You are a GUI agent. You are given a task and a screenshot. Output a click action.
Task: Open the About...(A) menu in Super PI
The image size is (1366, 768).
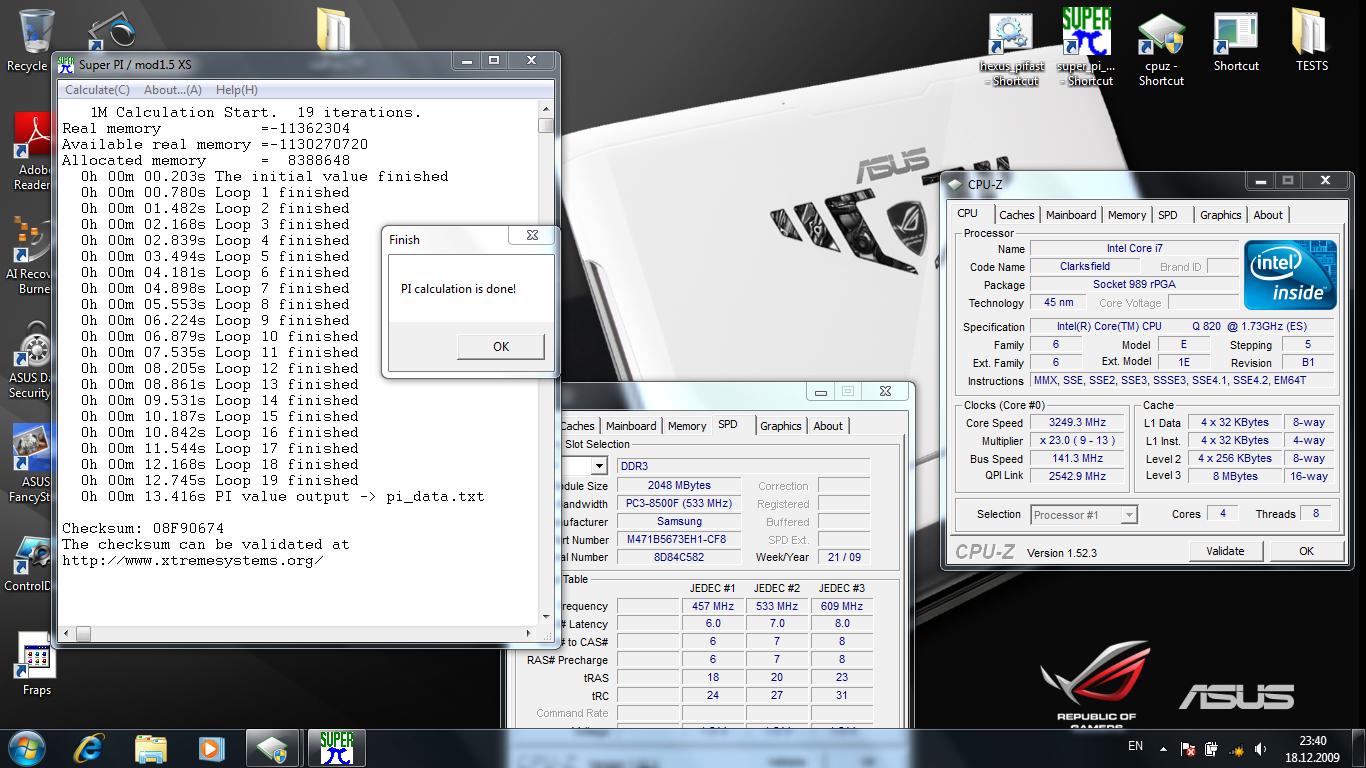click(x=173, y=90)
